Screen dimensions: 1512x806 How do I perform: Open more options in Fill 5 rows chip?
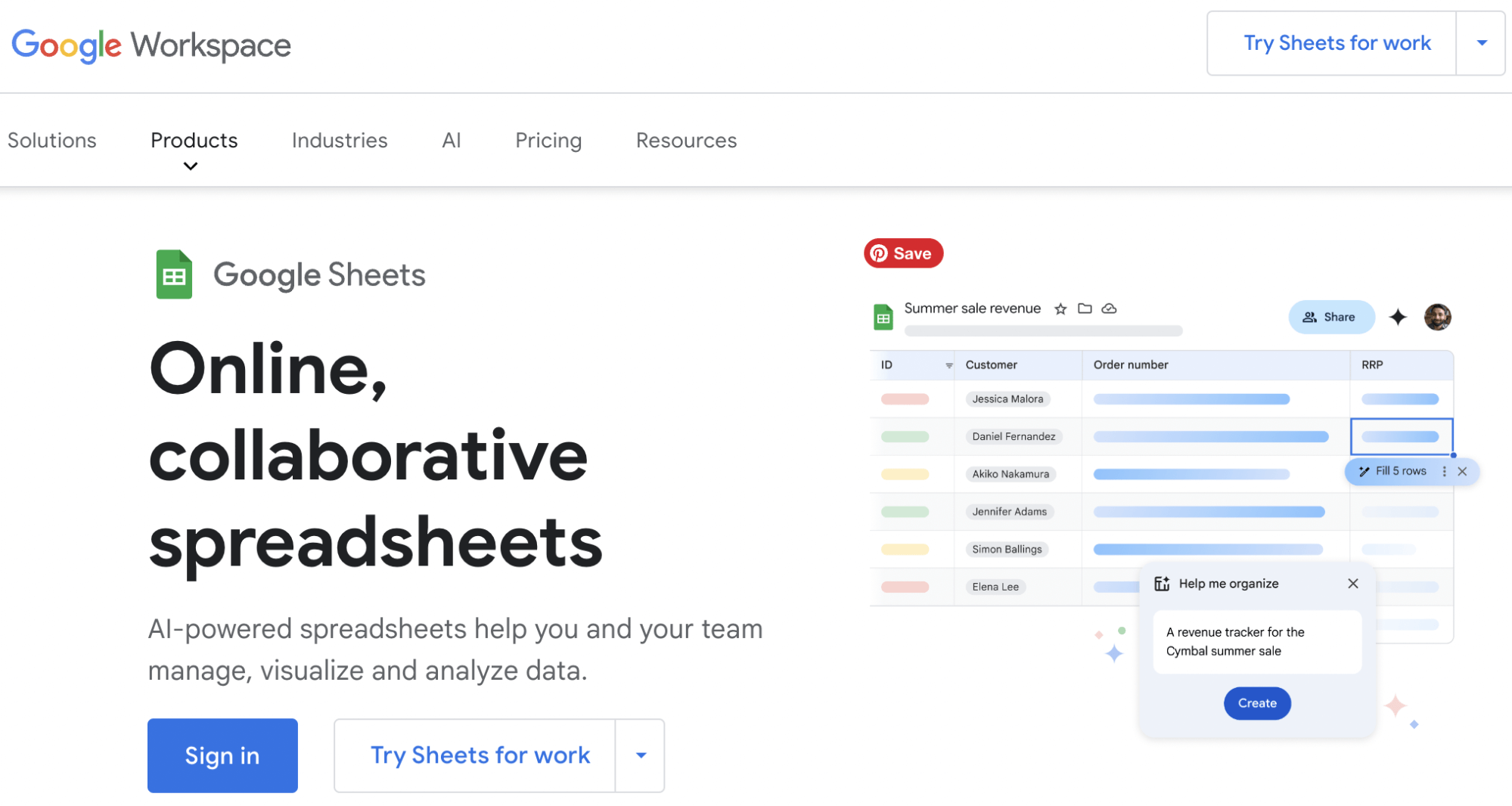[1444, 471]
